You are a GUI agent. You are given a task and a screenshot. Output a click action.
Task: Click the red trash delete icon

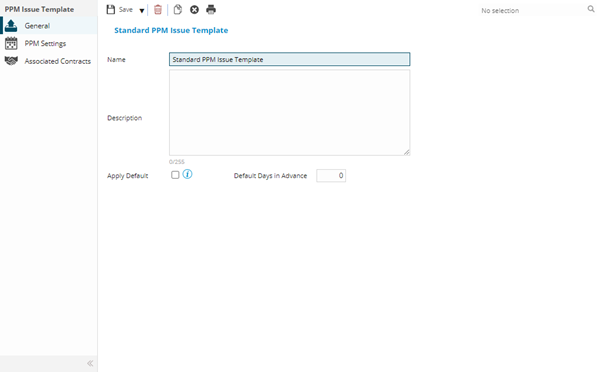tap(158, 10)
